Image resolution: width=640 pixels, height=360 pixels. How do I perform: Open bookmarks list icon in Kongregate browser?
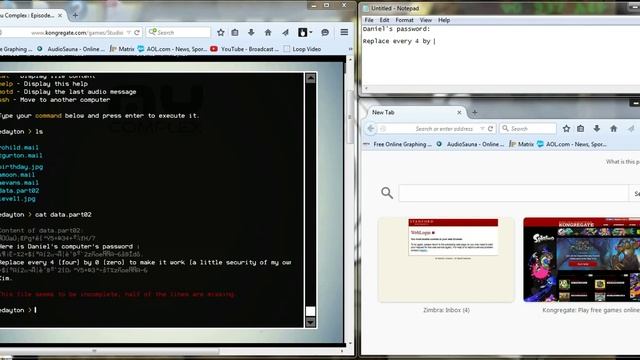click(x=235, y=32)
